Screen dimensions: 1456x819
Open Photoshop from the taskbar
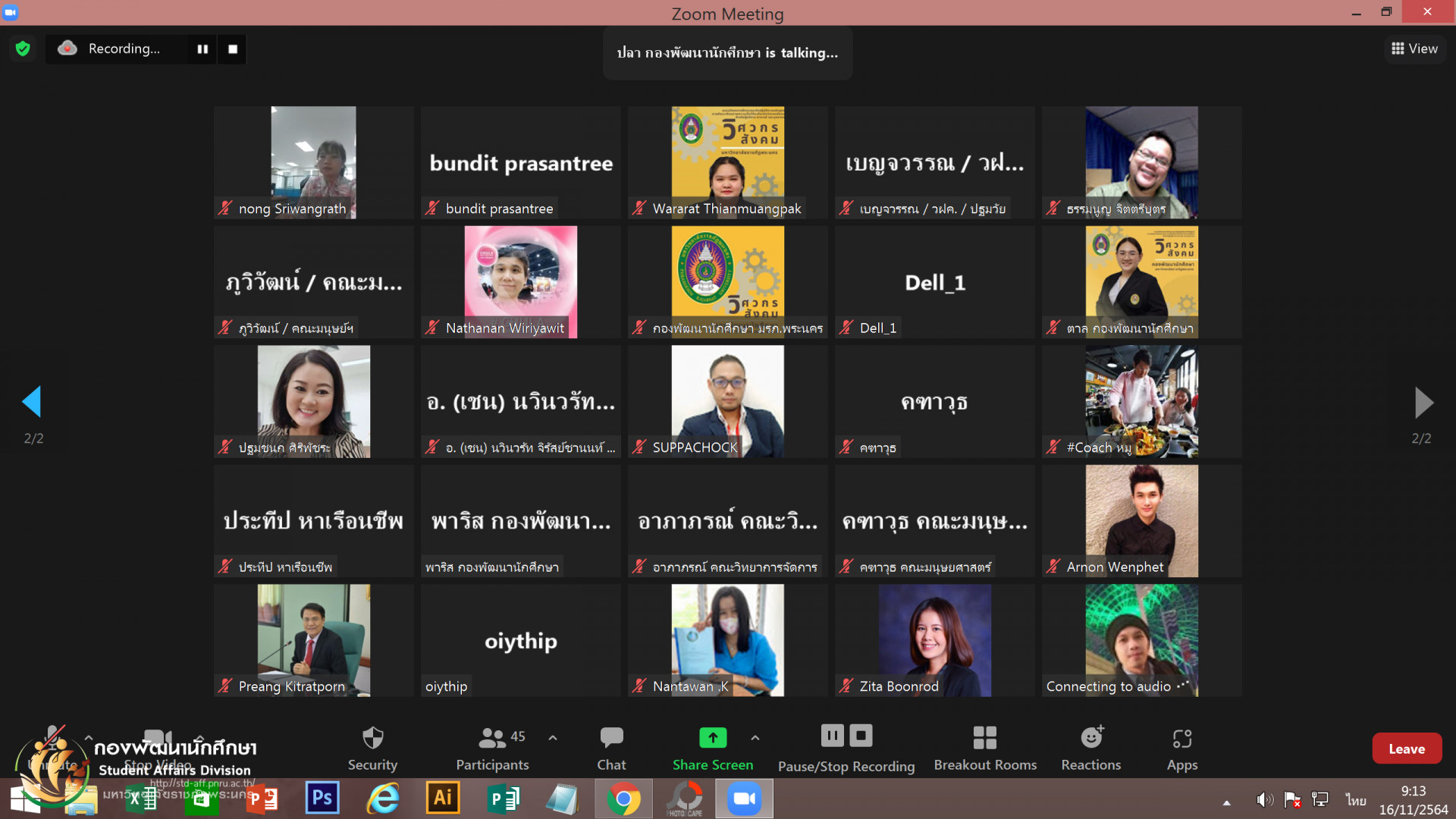coord(322,798)
